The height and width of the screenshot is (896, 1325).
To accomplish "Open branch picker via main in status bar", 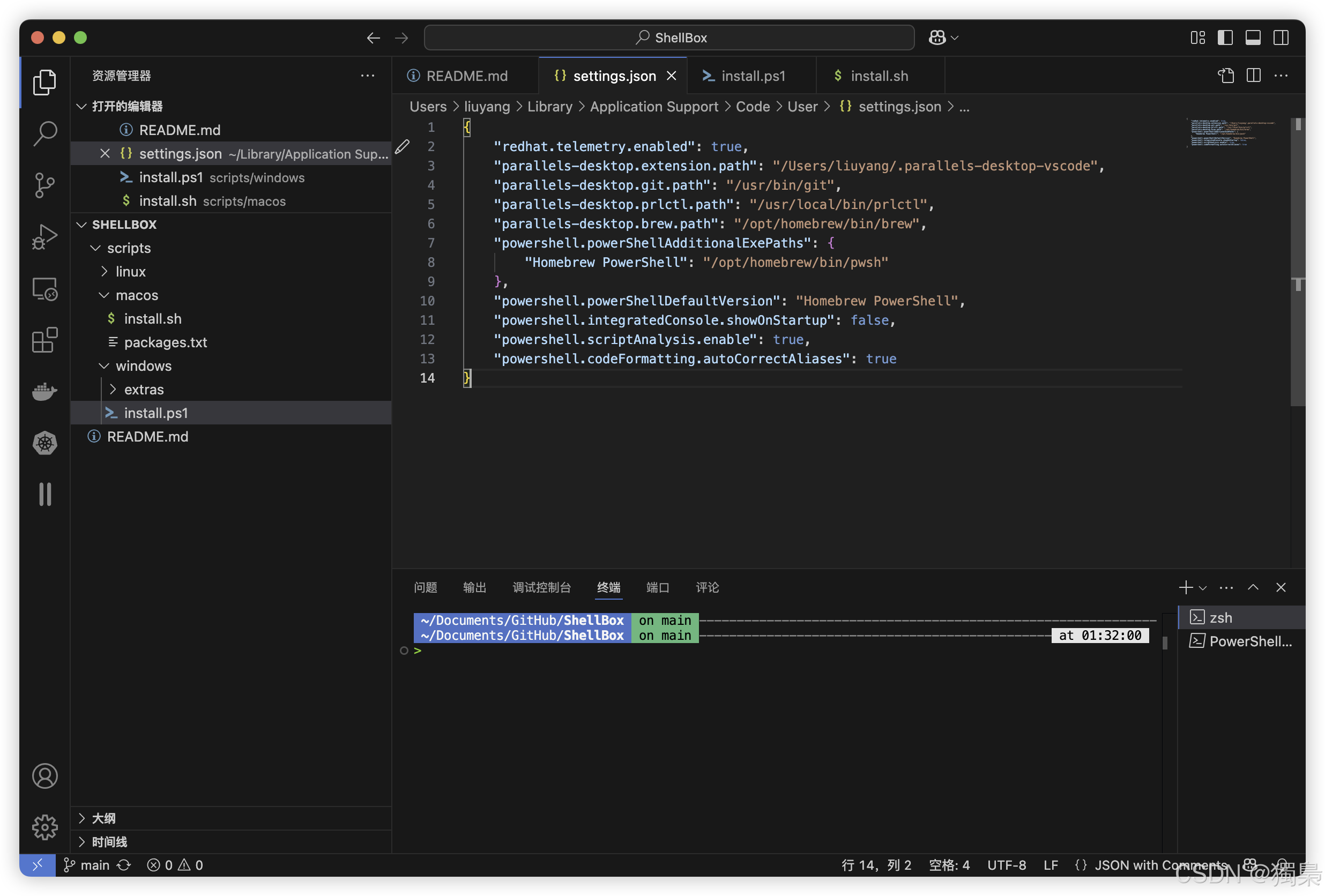I will (x=95, y=865).
